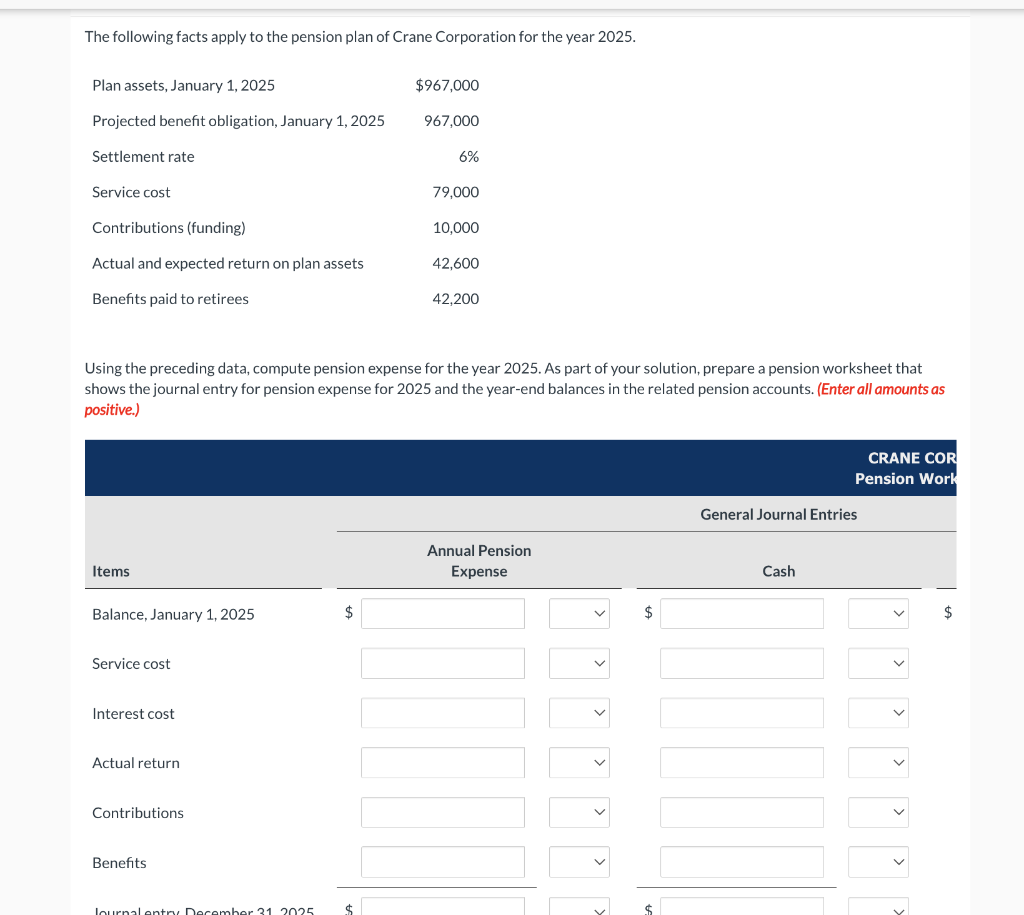Open the debit/credit dropdown for Balance January 1 pension expense
This screenshot has width=1024, height=915.
click(x=579, y=613)
